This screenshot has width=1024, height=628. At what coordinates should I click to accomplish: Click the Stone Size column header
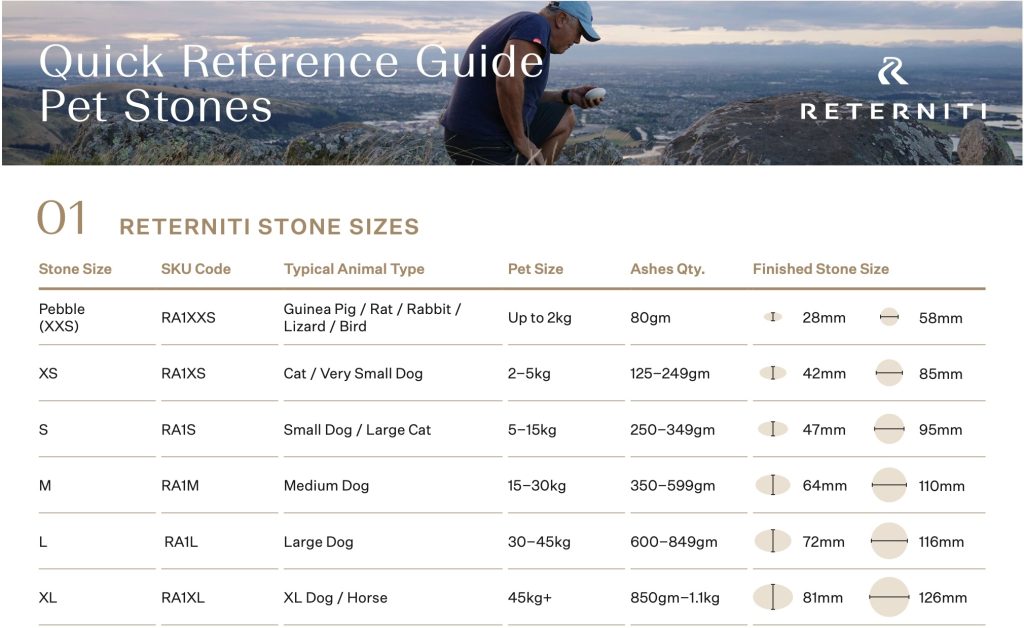point(75,269)
